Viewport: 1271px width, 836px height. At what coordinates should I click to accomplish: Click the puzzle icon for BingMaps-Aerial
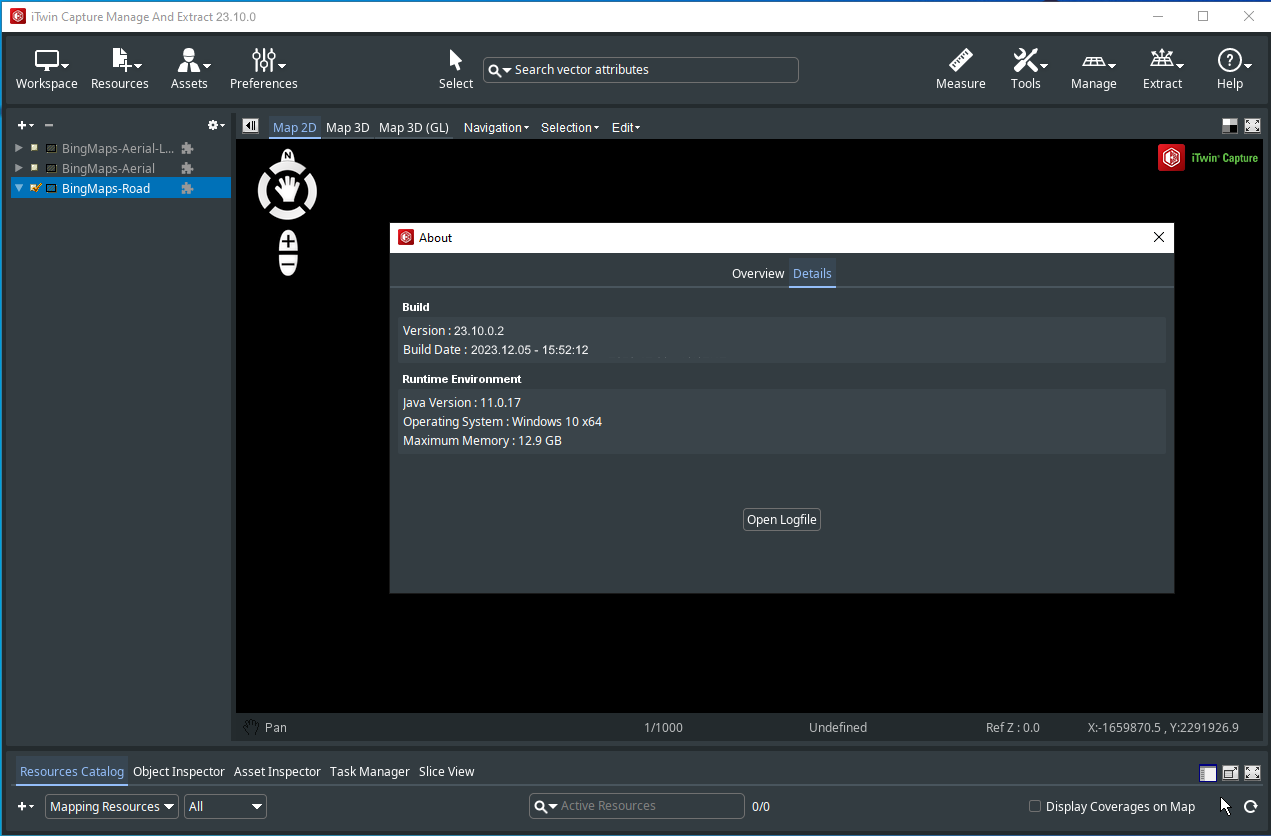click(x=187, y=168)
